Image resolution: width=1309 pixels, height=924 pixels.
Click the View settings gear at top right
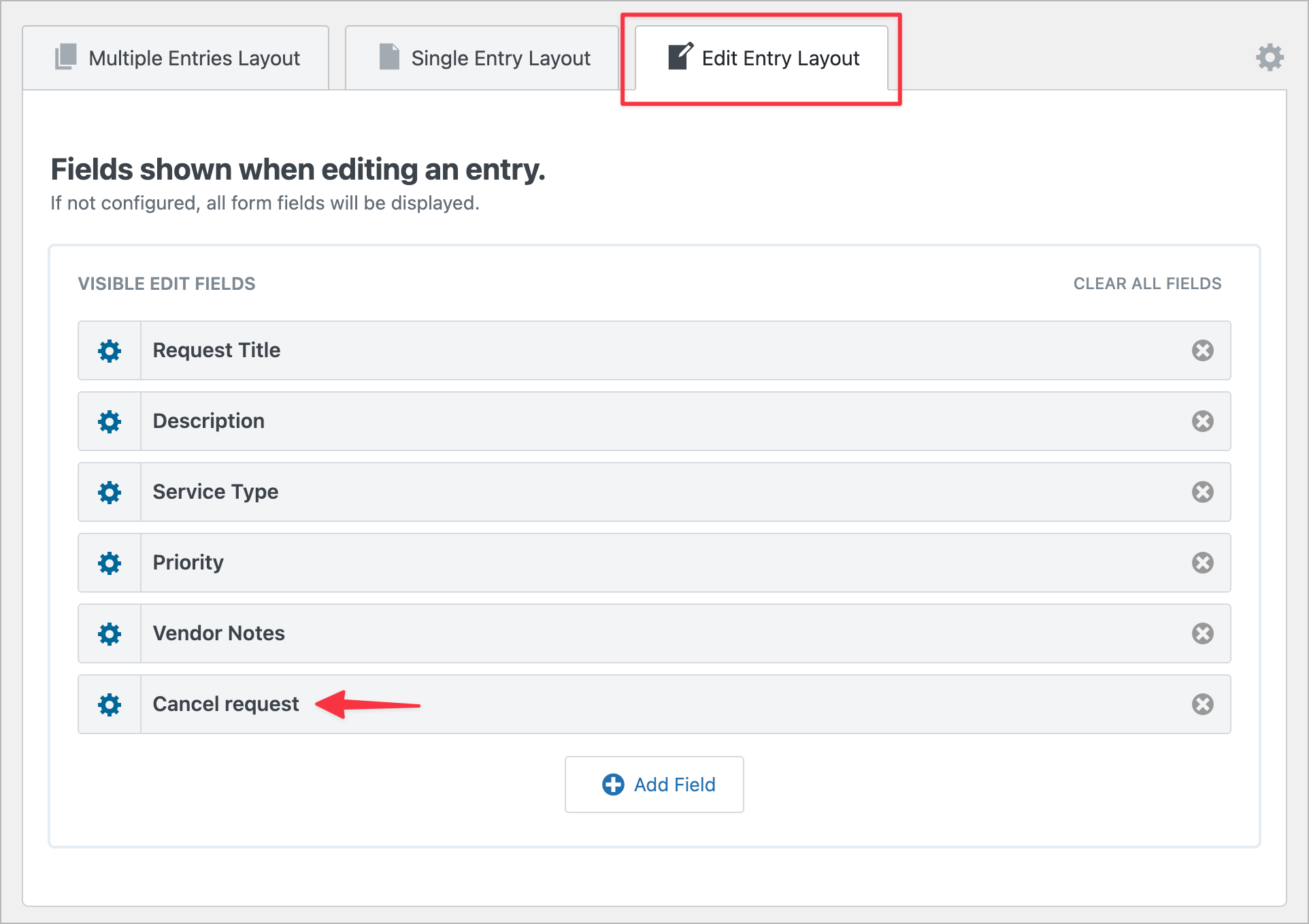[1270, 57]
